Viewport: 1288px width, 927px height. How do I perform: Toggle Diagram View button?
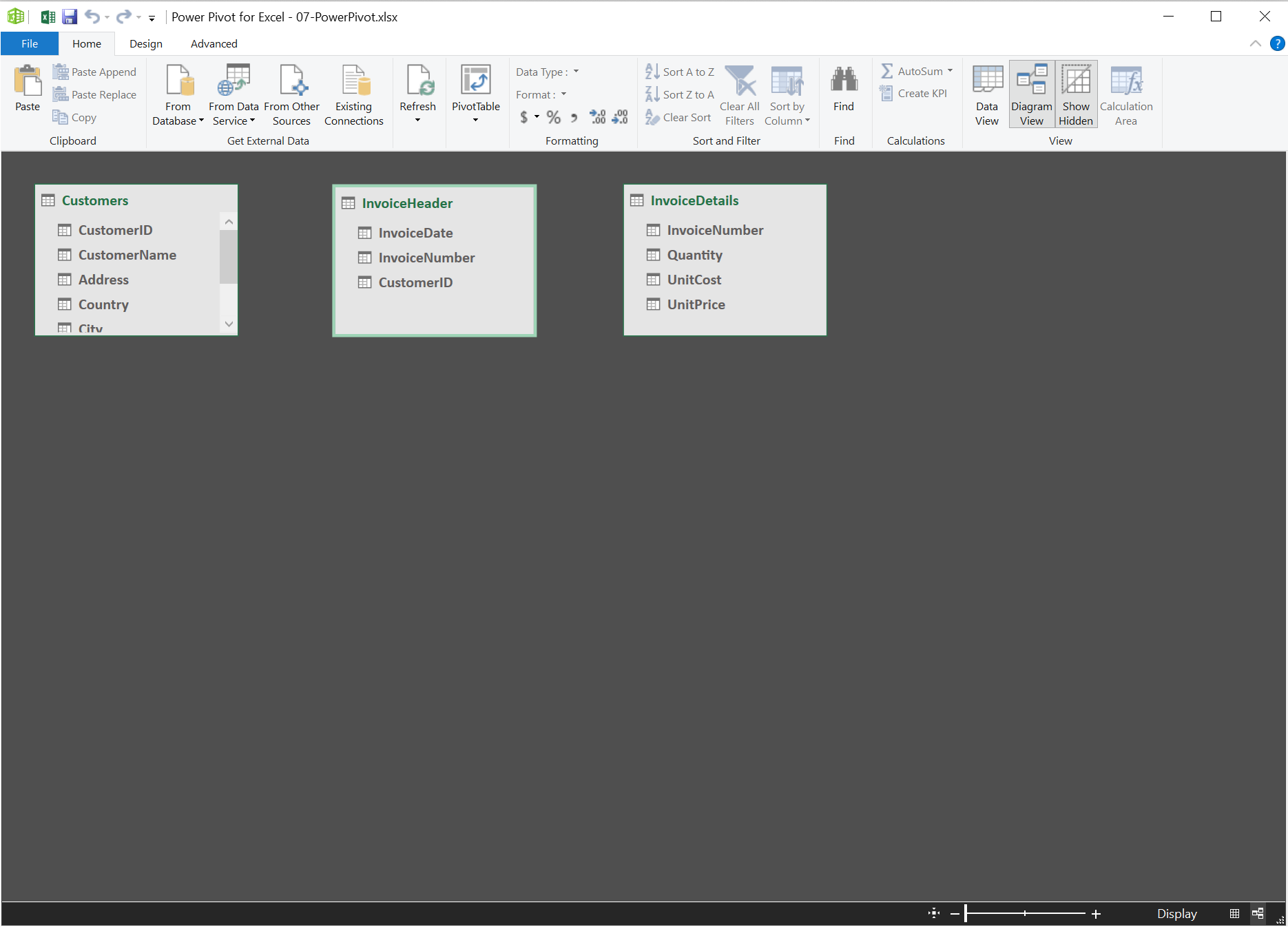(x=1031, y=95)
